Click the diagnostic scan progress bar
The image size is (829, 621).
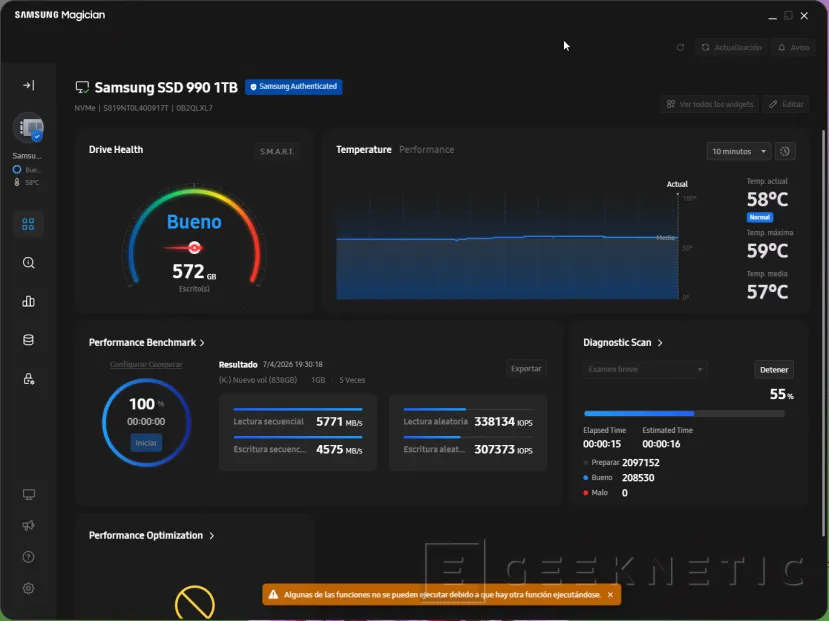pyautogui.click(x=684, y=413)
